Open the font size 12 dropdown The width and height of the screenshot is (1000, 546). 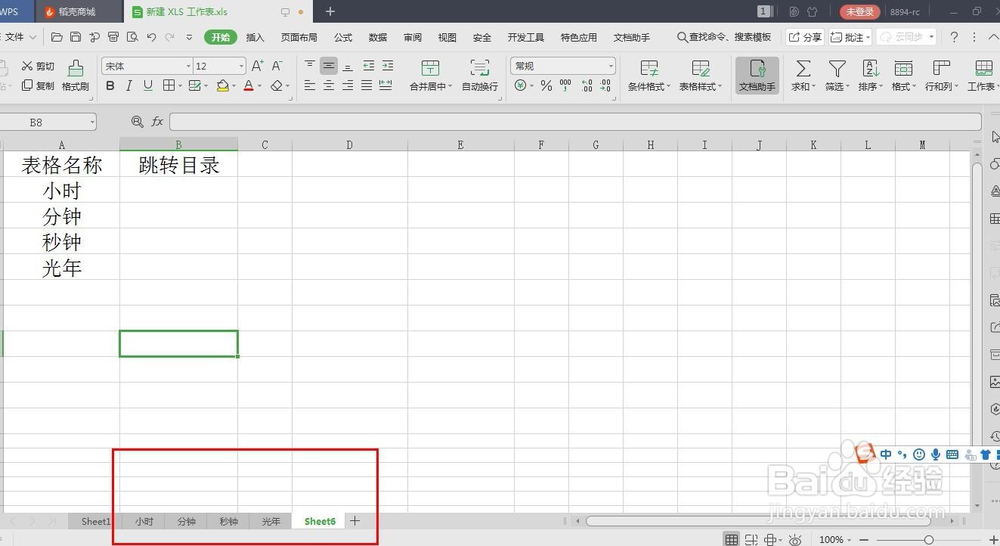pyautogui.click(x=241, y=66)
